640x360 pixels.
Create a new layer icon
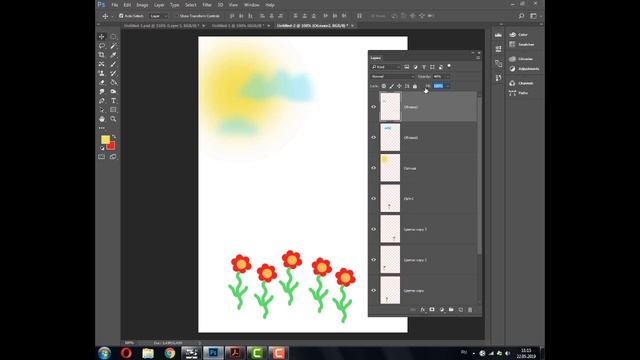pyautogui.click(x=461, y=310)
